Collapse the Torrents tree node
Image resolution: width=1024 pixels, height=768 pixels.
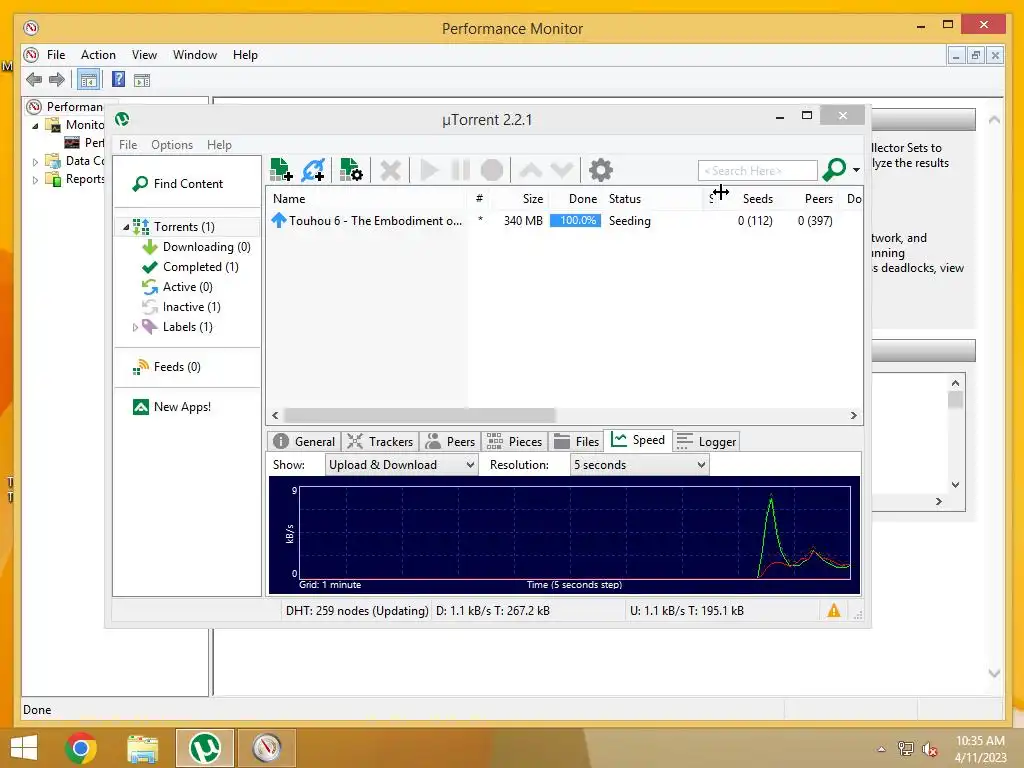(126, 227)
